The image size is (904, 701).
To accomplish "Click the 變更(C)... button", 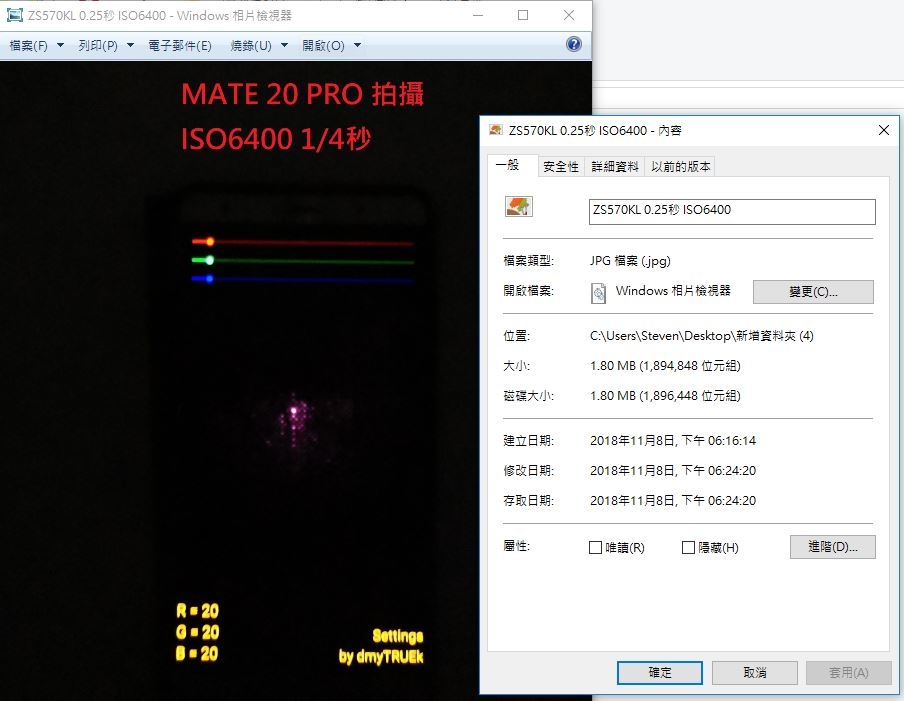I will coord(813,292).
